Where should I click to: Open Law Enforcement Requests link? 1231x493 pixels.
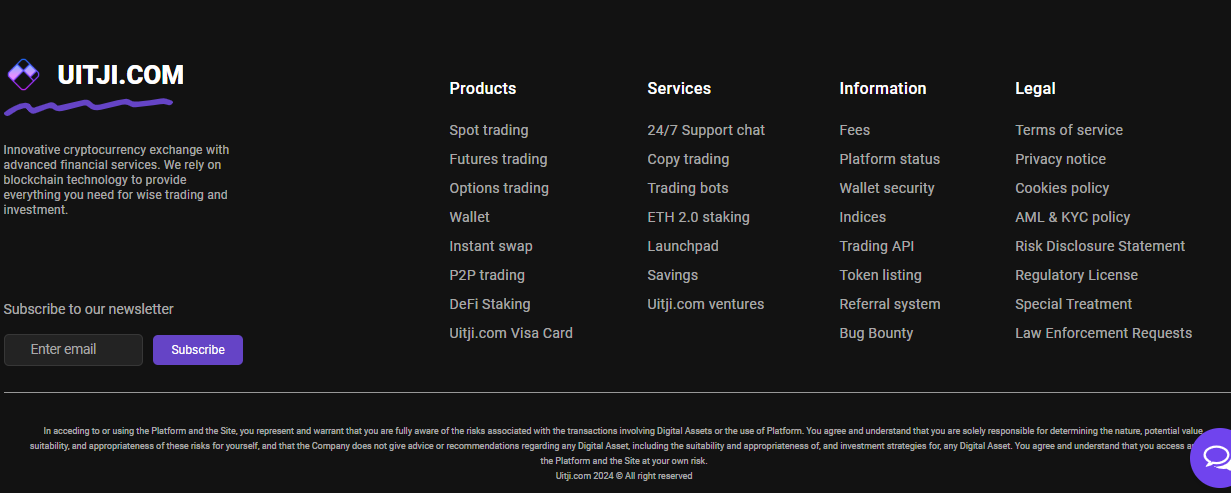(x=1103, y=333)
